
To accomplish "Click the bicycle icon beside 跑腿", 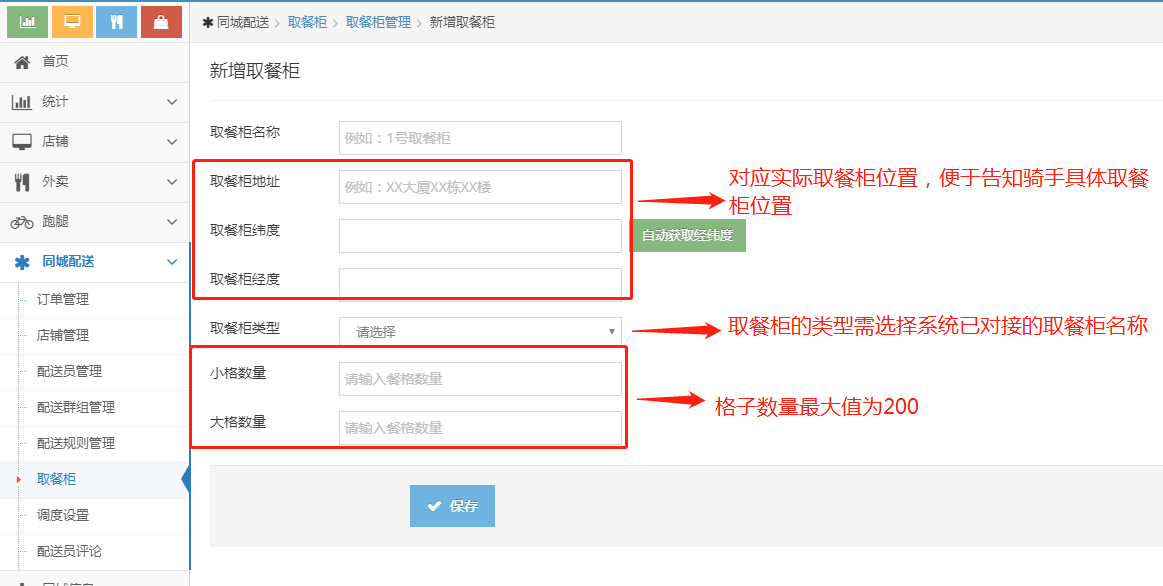I will 22,222.
